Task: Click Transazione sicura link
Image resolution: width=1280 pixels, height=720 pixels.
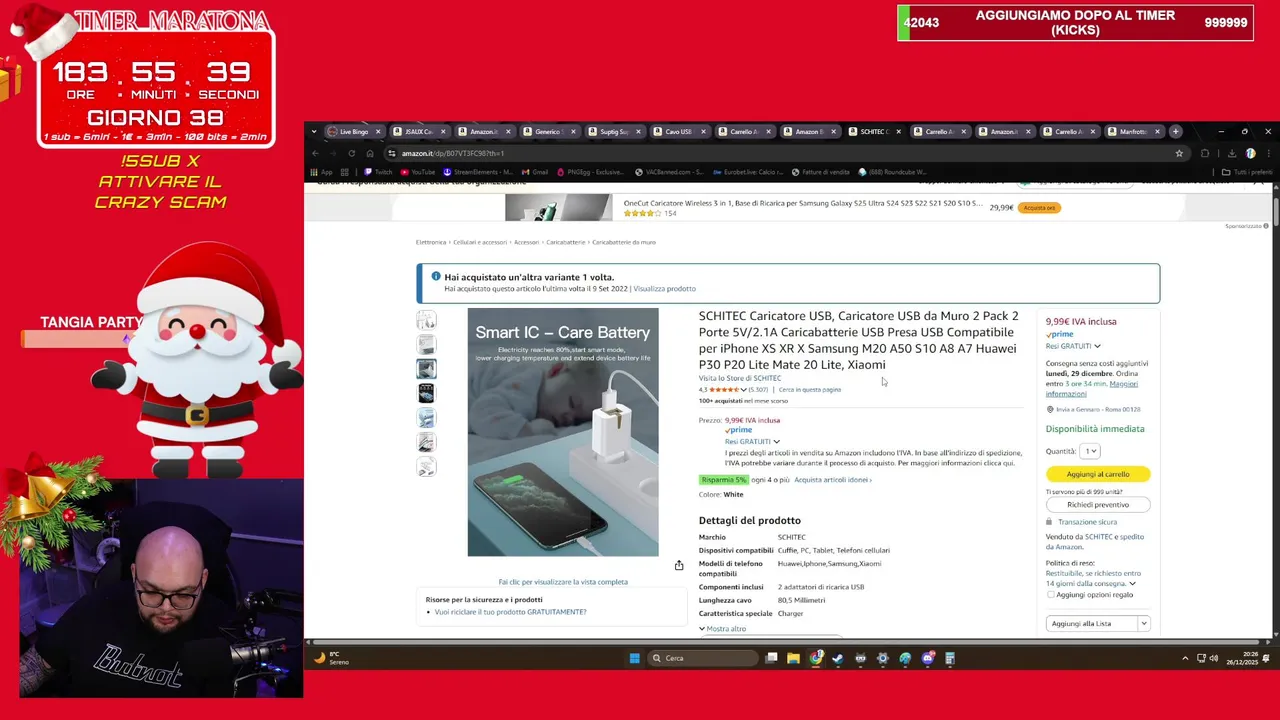Action: click(1087, 522)
